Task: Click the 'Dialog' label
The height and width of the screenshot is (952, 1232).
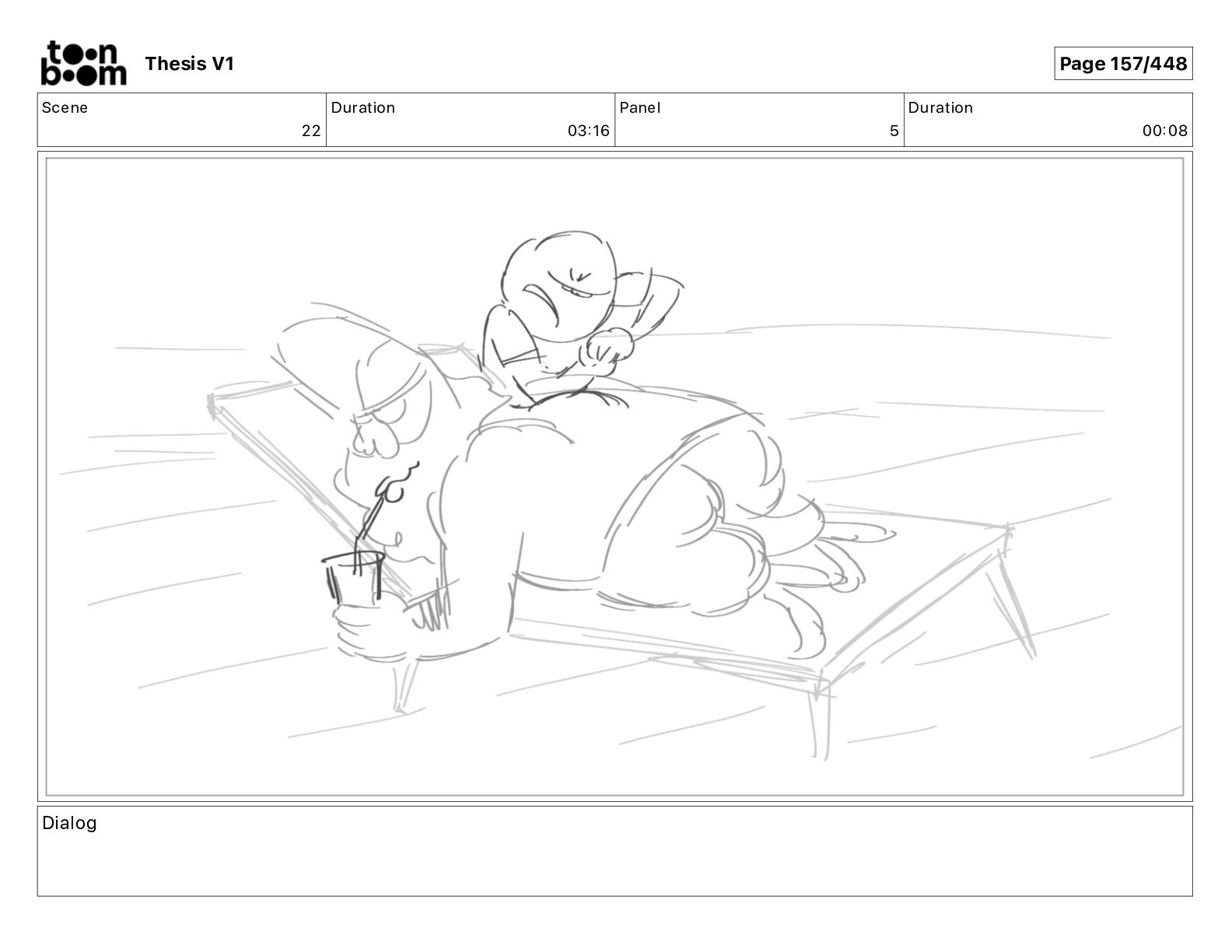Action: (x=69, y=823)
